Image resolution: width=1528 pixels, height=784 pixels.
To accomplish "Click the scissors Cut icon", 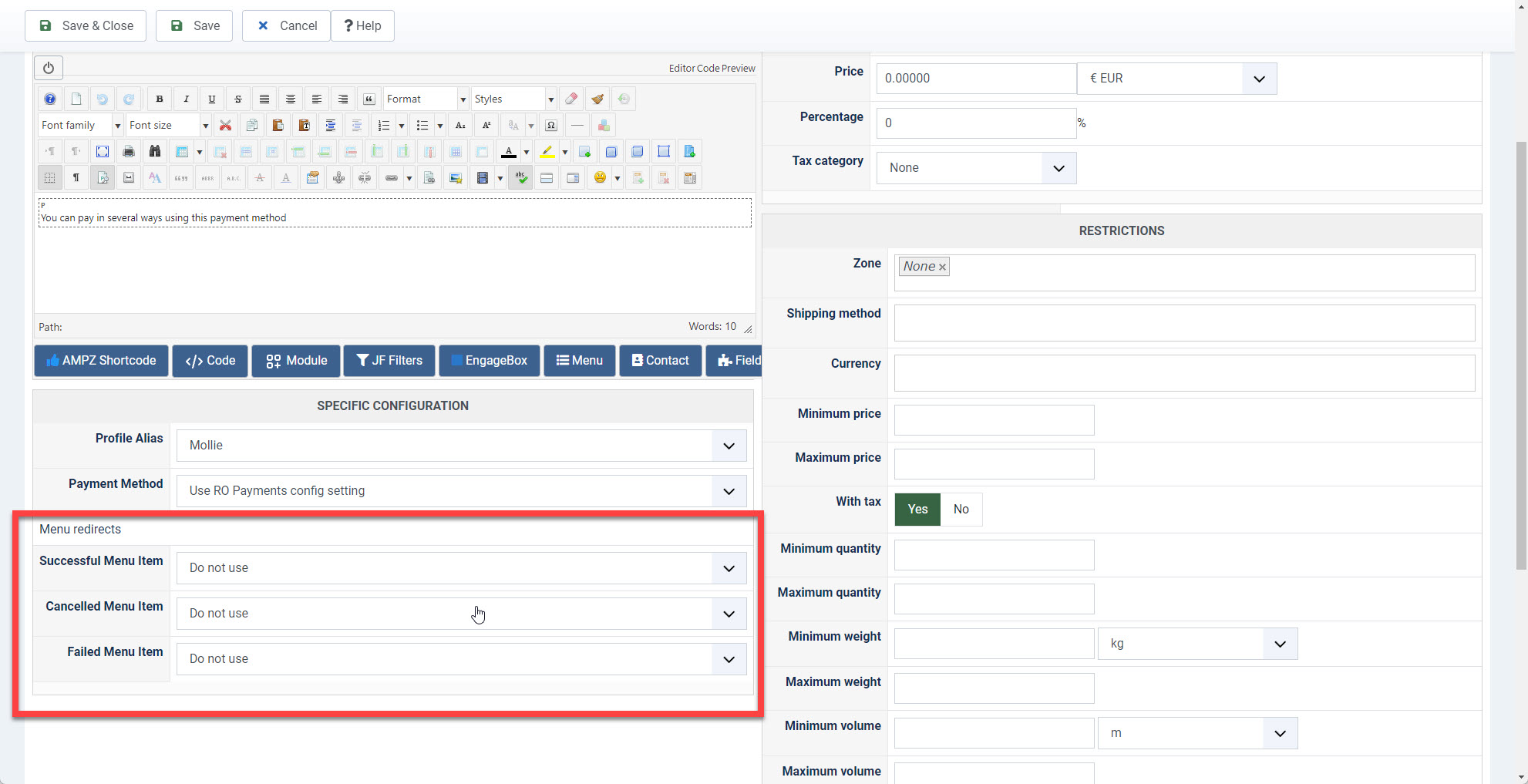I will [x=225, y=125].
